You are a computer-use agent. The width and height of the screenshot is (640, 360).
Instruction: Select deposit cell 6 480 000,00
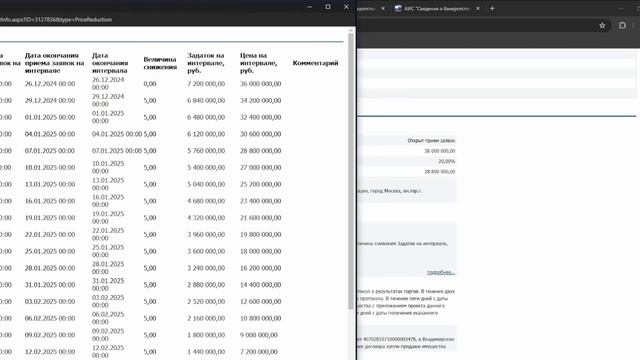click(206, 117)
